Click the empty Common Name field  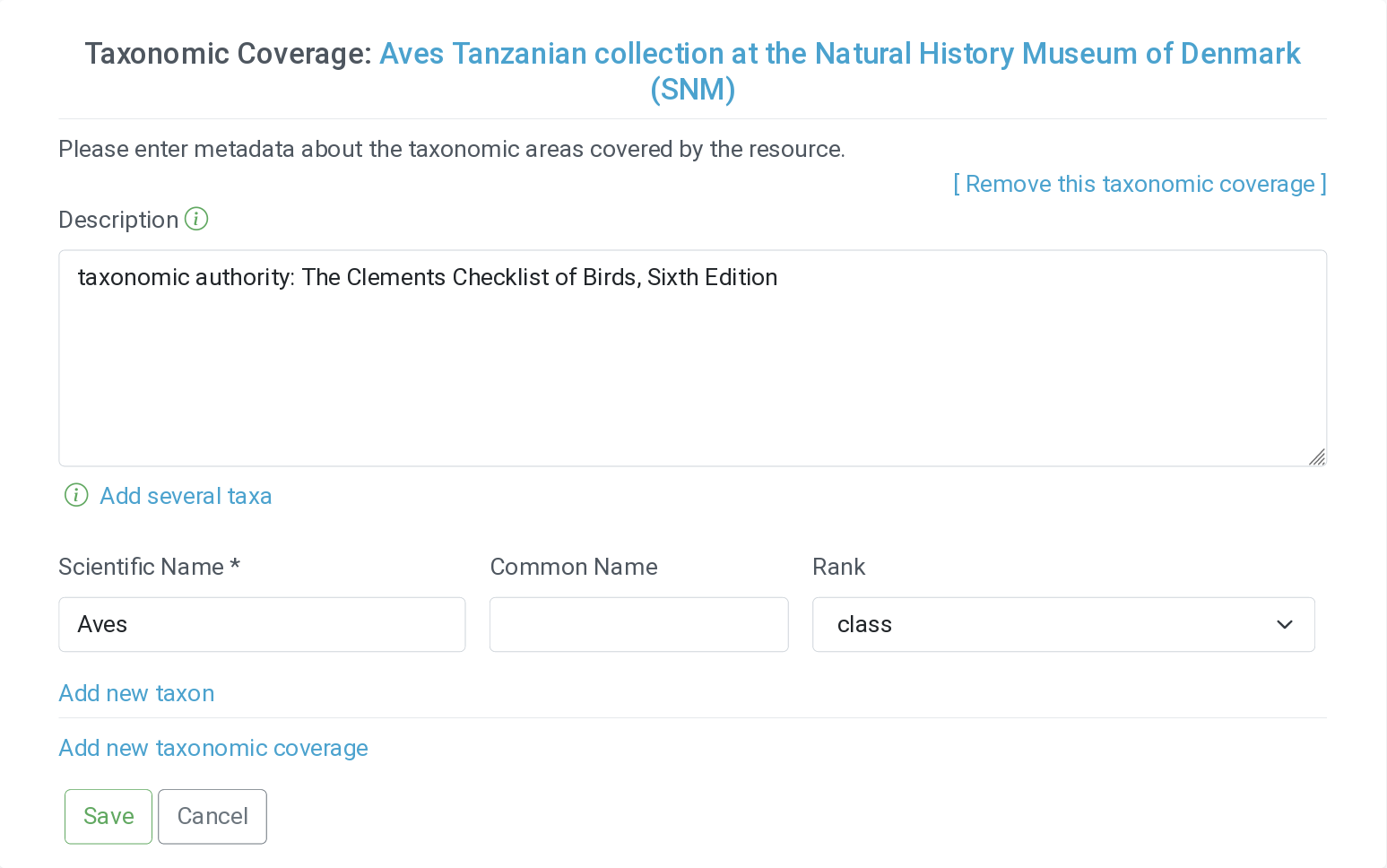(x=638, y=625)
